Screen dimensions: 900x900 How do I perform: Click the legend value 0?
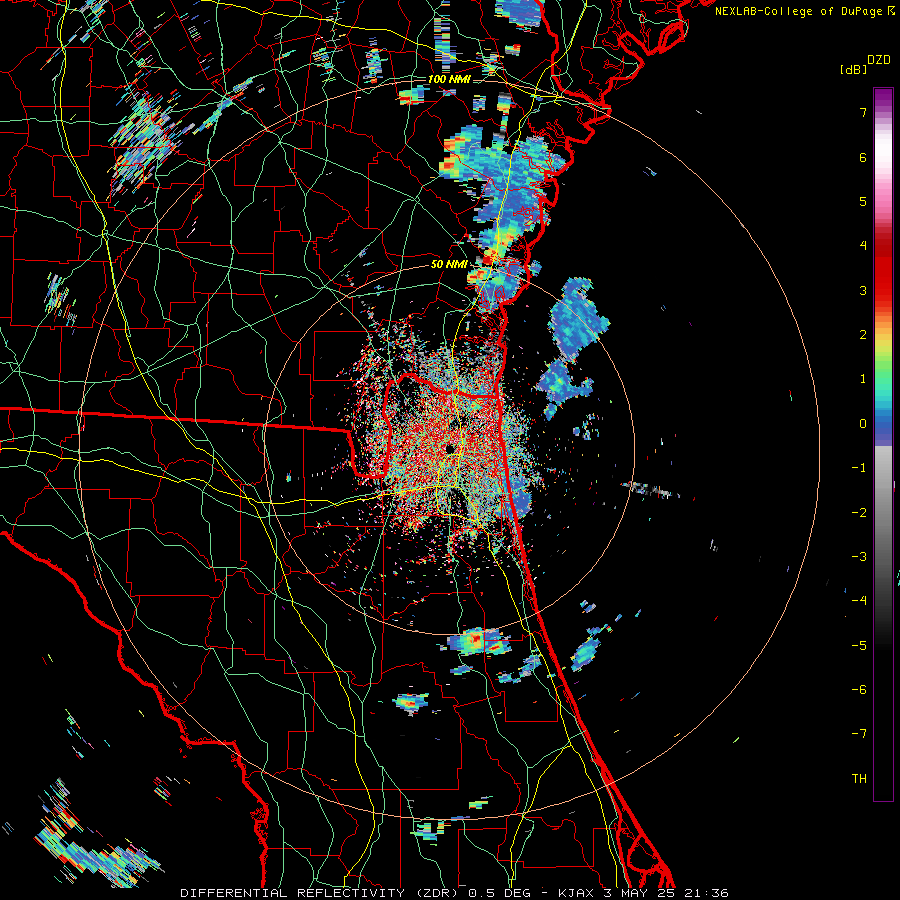tap(863, 424)
